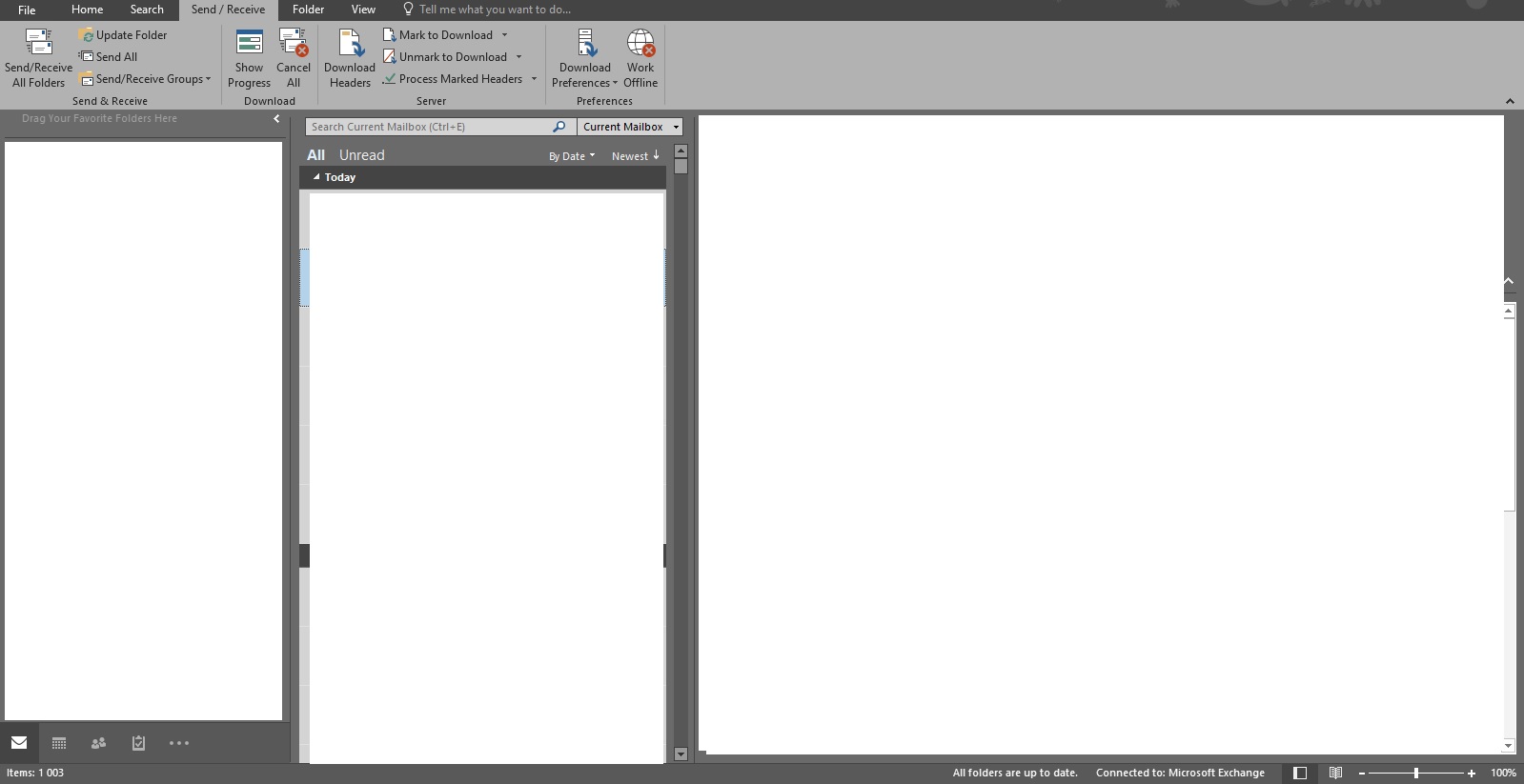Expand Mark to Download arrow

pyautogui.click(x=505, y=35)
